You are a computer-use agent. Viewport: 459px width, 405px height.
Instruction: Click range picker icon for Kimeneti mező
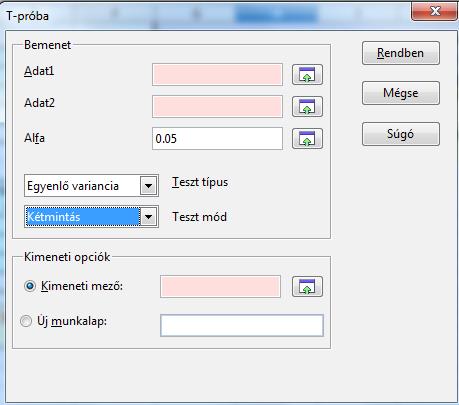pyautogui.click(x=307, y=286)
